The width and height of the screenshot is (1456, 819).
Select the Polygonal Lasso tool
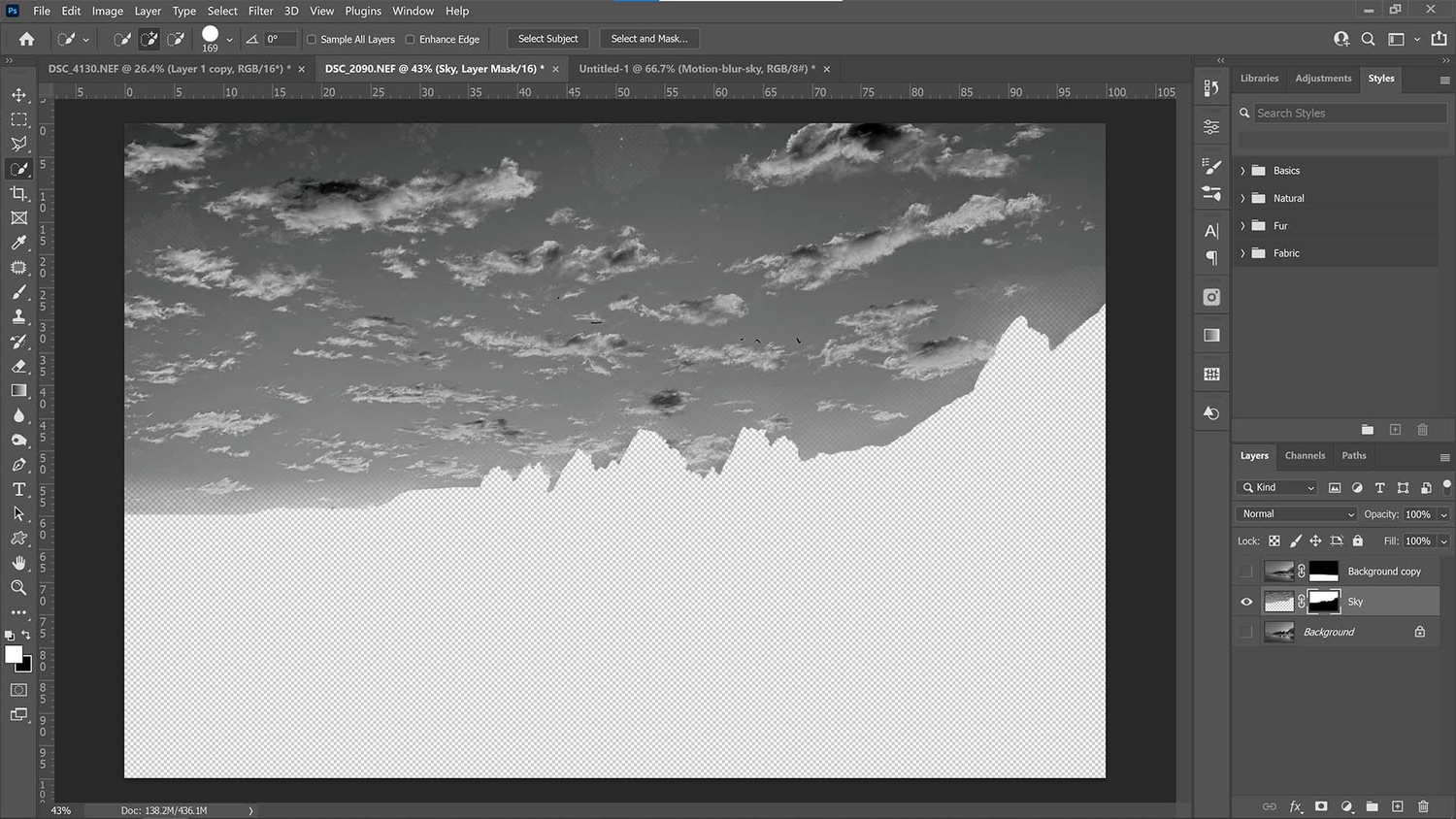[x=18, y=144]
